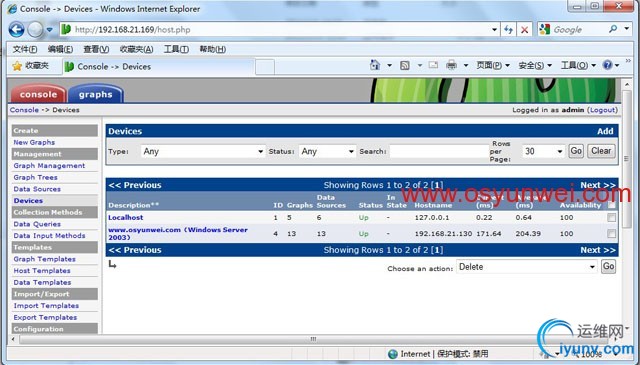Click the Clear filter button
This screenshot has height=365, width=640.
[601, 151]
